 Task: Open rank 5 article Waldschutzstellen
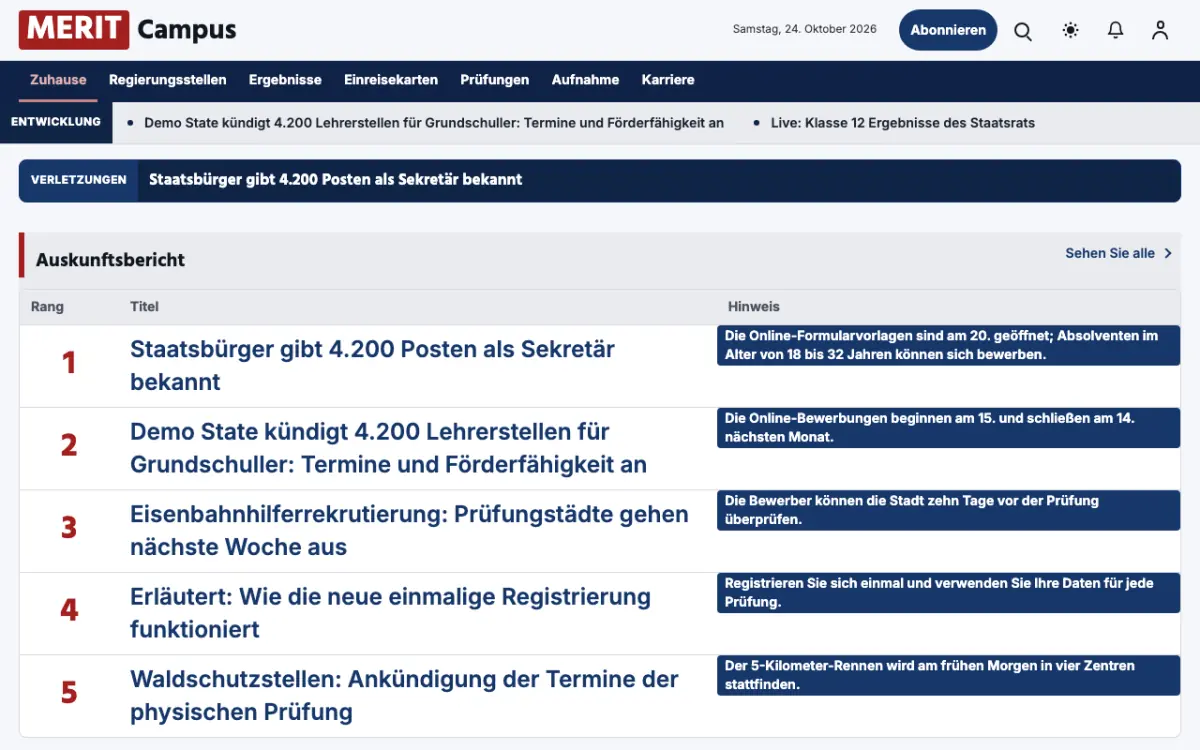[x=404, y=696]
